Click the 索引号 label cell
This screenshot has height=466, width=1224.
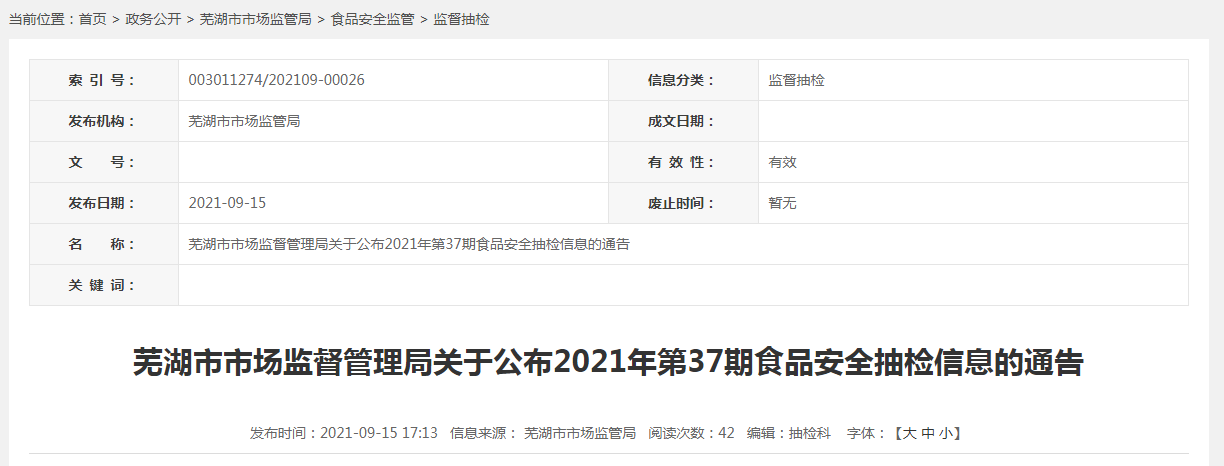point(104,80)
